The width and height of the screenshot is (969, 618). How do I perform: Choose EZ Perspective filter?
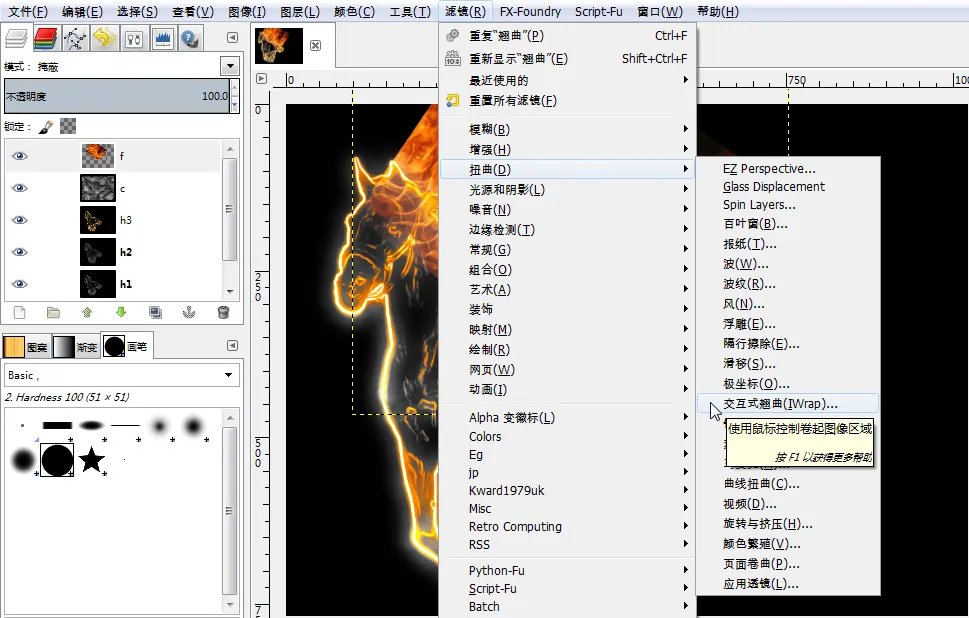(788, 169)
